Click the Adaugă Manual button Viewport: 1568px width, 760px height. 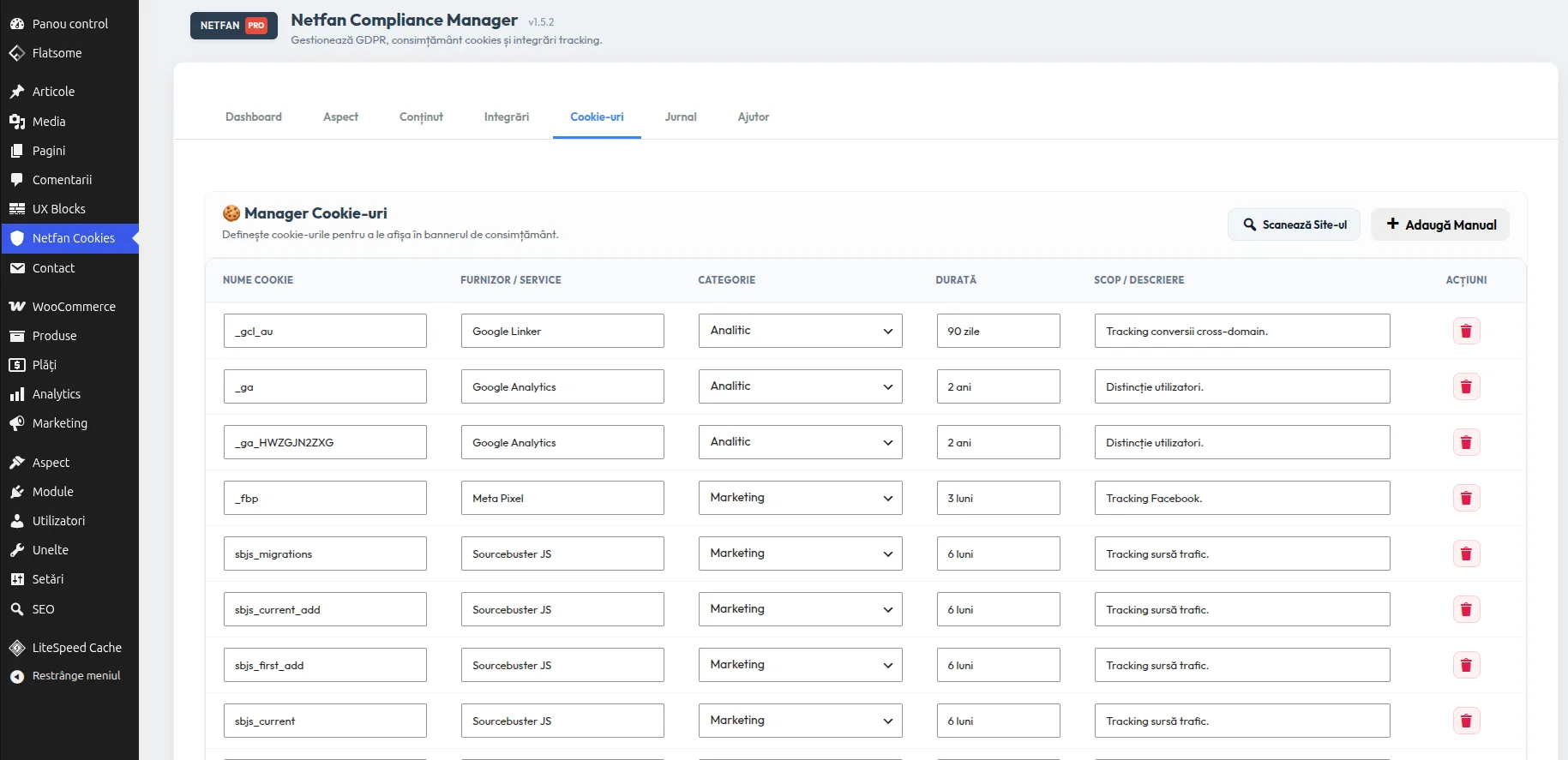(1440, 224)
